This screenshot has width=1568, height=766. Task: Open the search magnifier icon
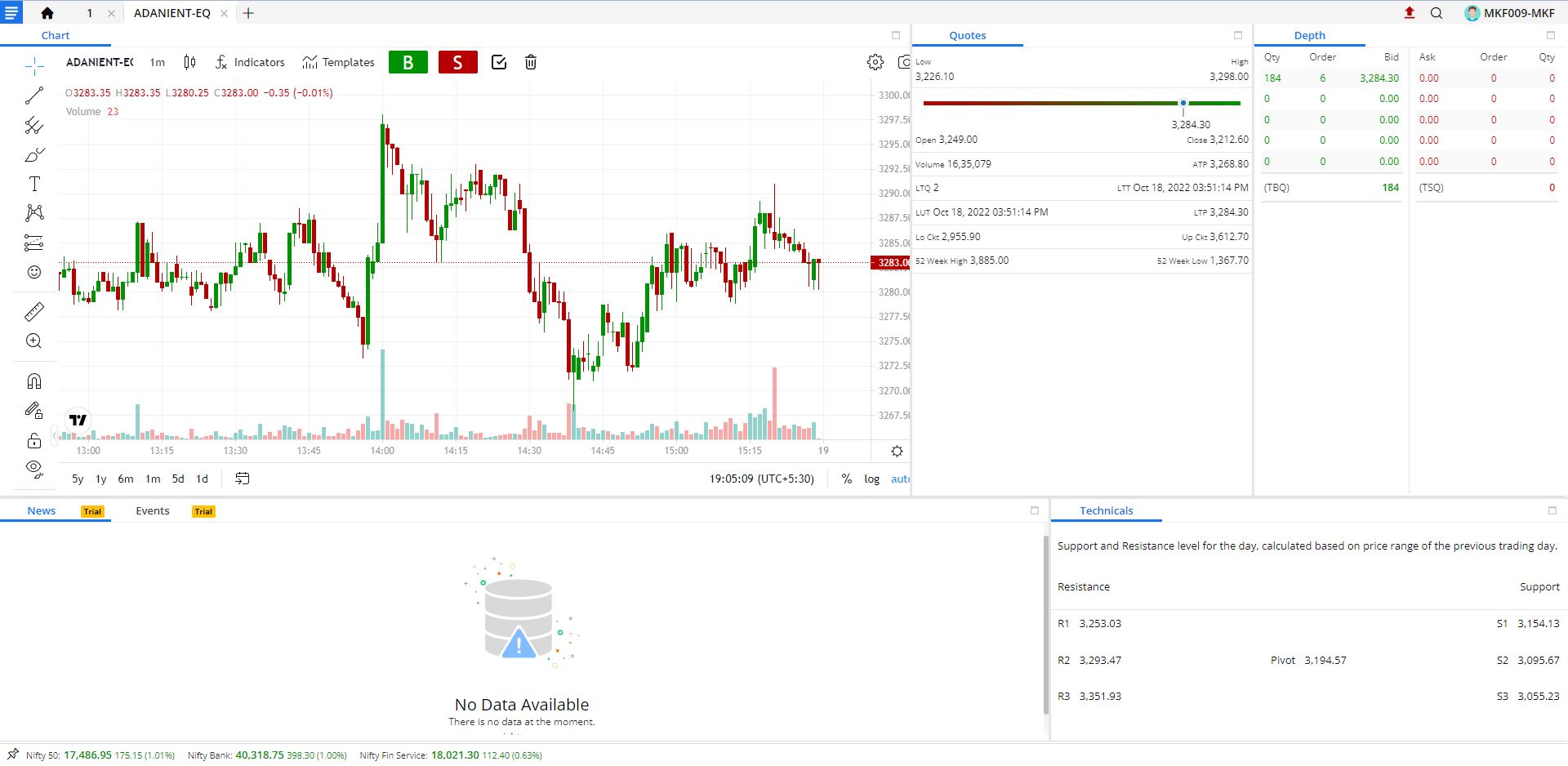tap(1437, 13)
